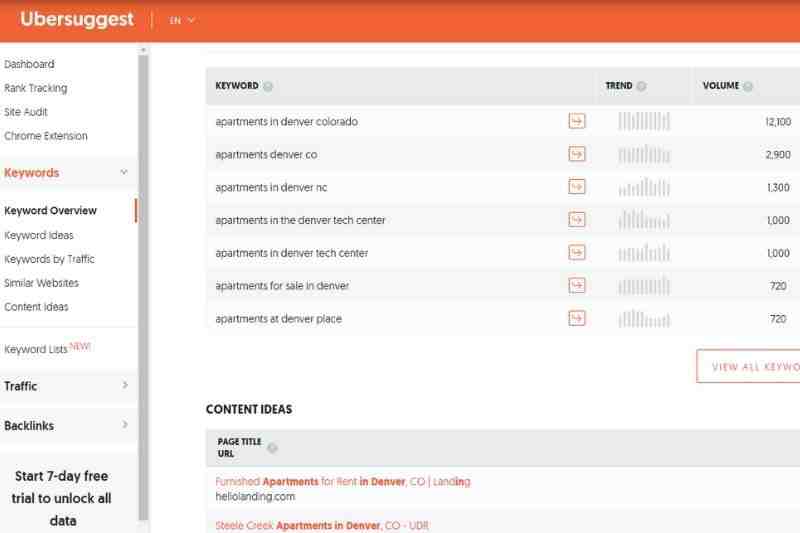Click the View All Keywords button
The height and width of the screenshot is (533, 800).
pyautogui.click(x=750, y=366)
